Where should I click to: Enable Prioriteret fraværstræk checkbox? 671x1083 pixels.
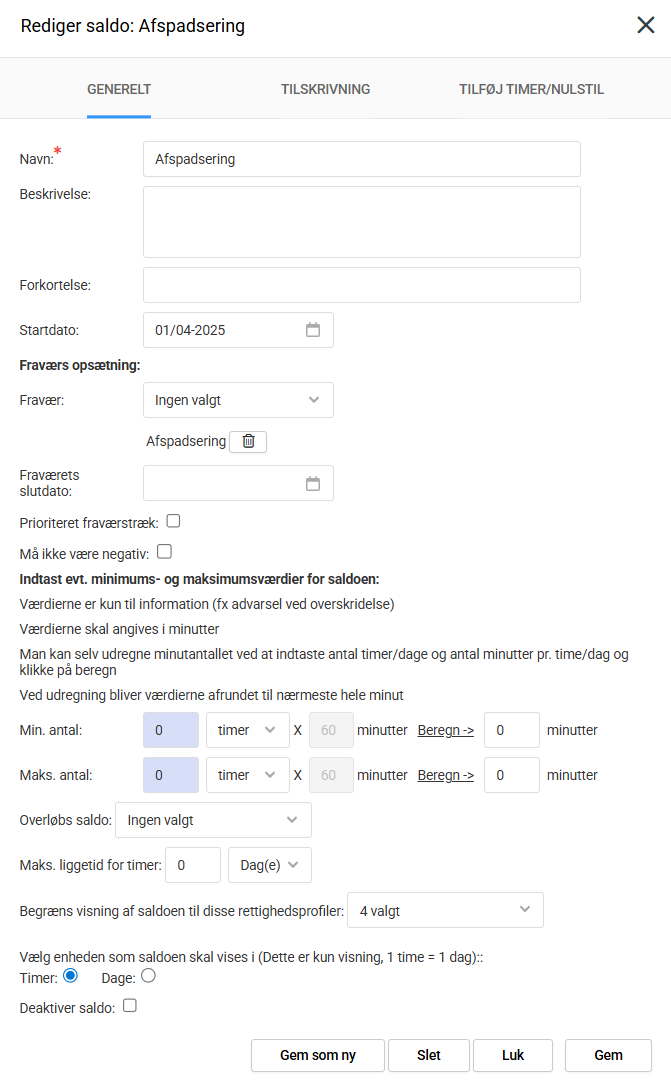(173, 521)
